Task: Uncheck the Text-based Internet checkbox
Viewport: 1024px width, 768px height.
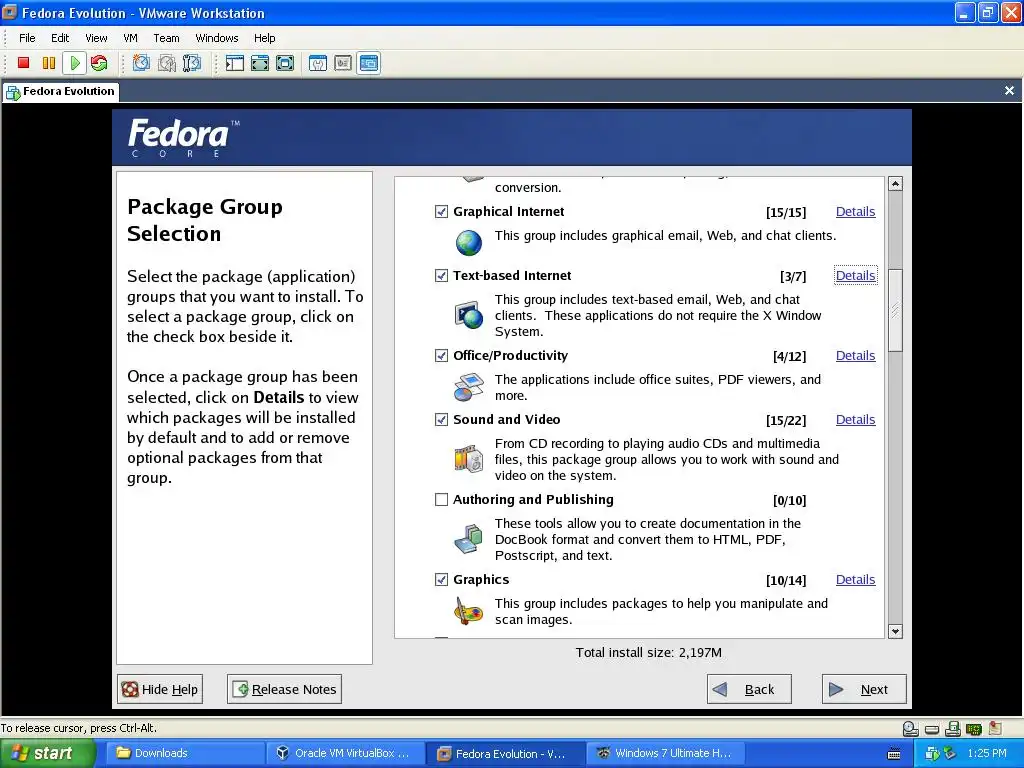Action: 441,276
